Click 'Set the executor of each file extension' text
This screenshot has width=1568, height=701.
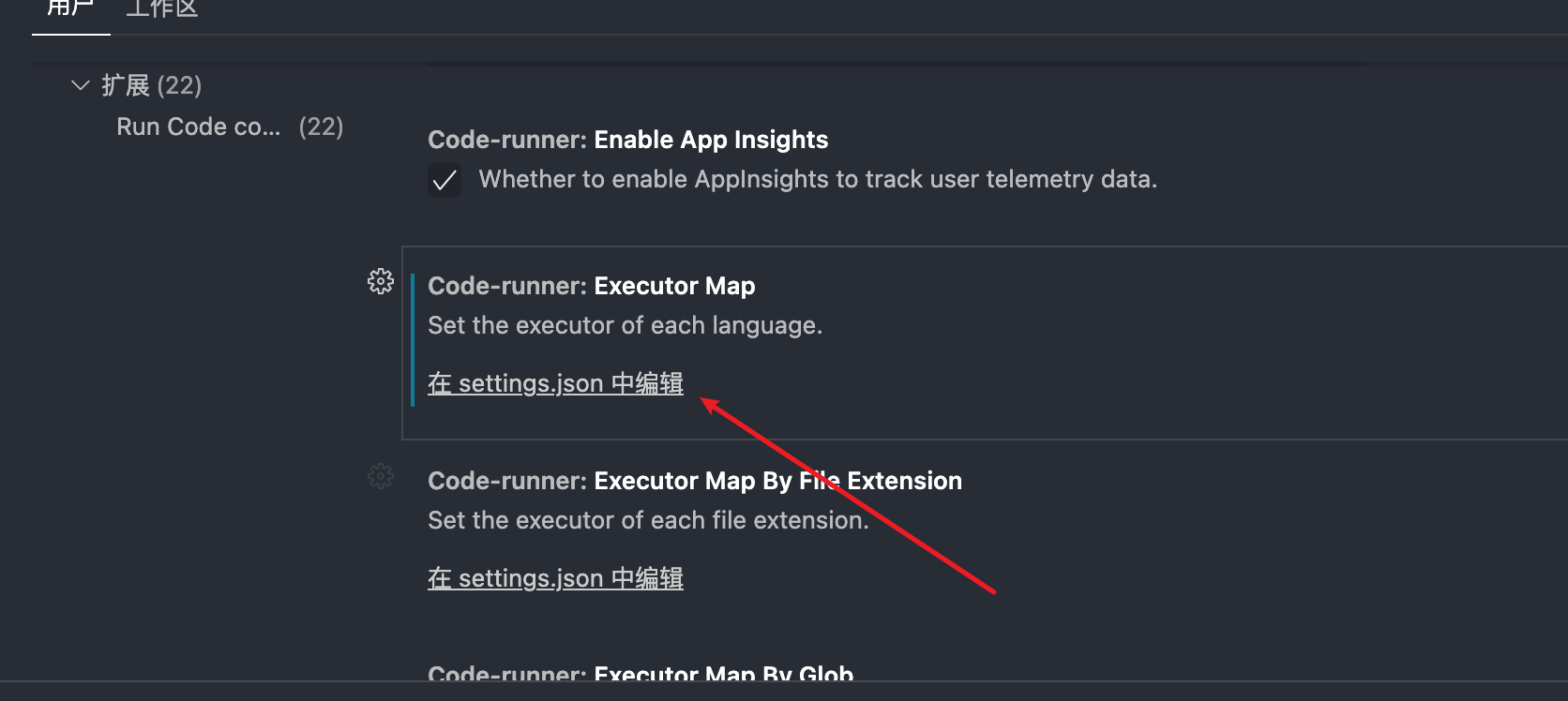pyautogui.click(x=648, y=520)
